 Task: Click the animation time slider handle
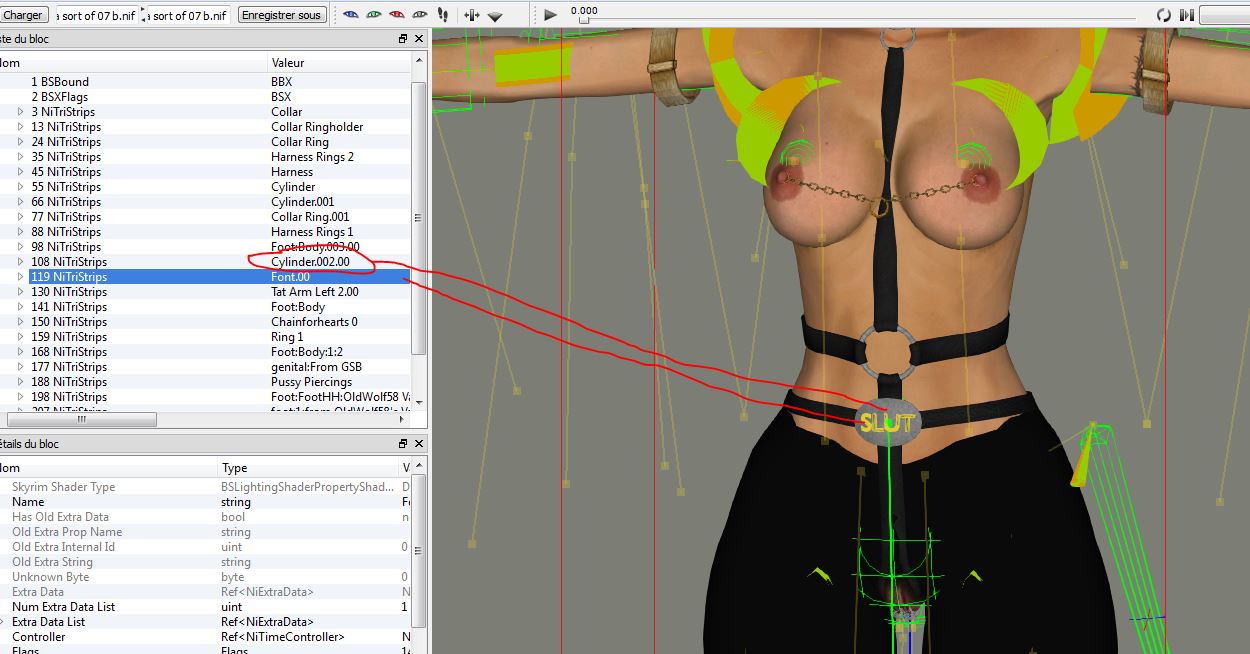584,20
